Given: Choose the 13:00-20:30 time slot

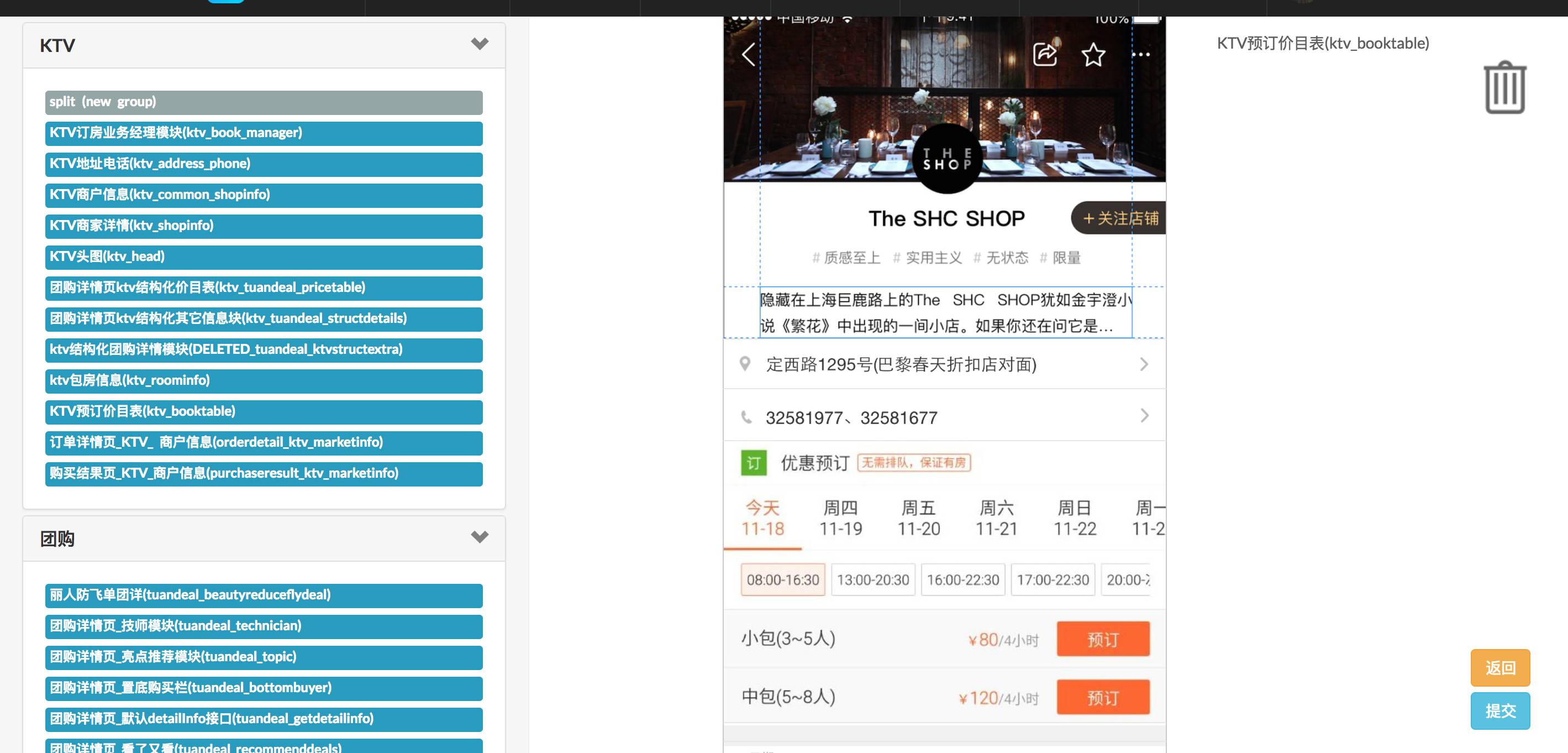Looking at the screenshot, I should 873,579.
